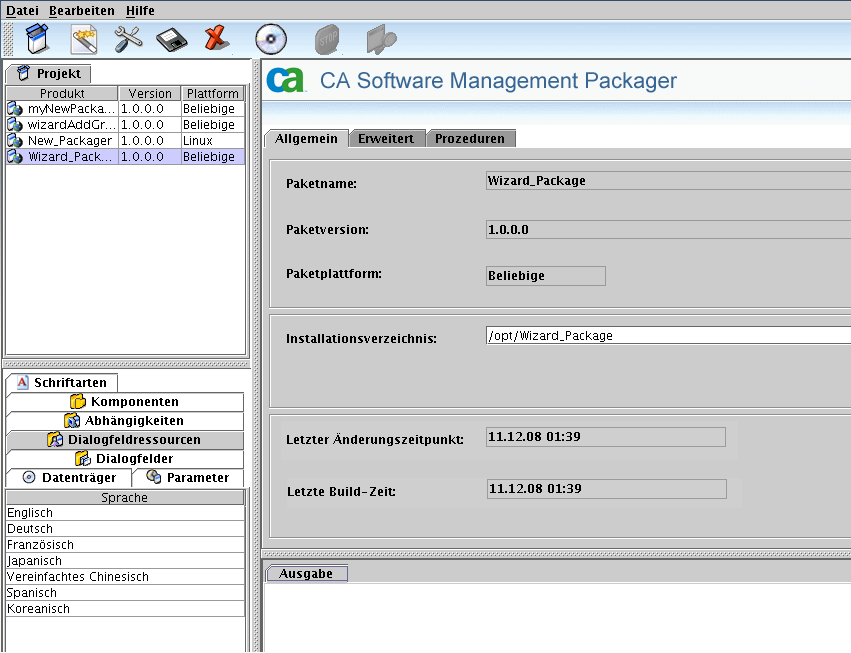The image size is (851, 653).
Task: Expand the Komponenten panel
Action: click(124, 401)
